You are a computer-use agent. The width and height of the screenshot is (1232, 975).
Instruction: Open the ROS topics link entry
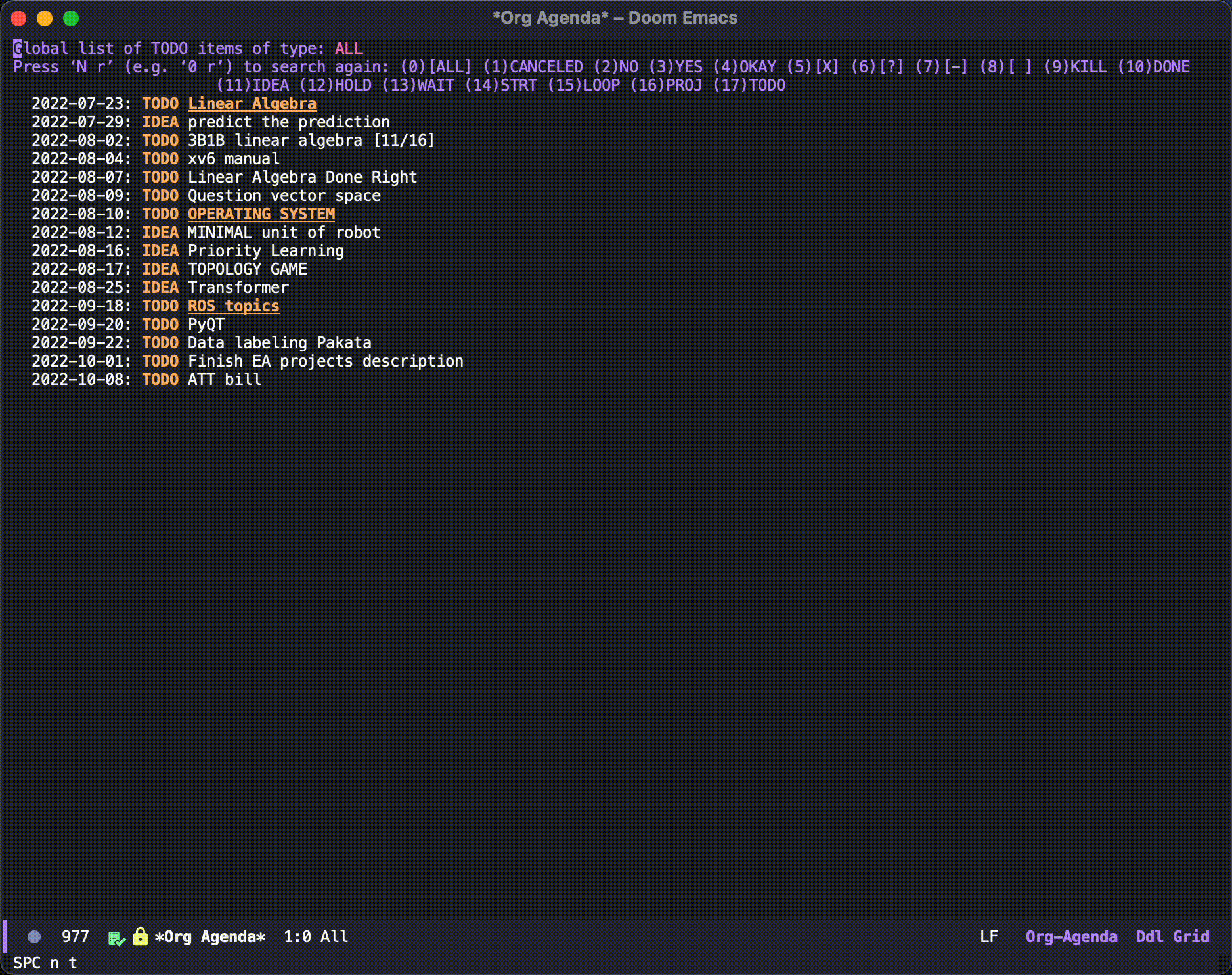coord(234,306)
